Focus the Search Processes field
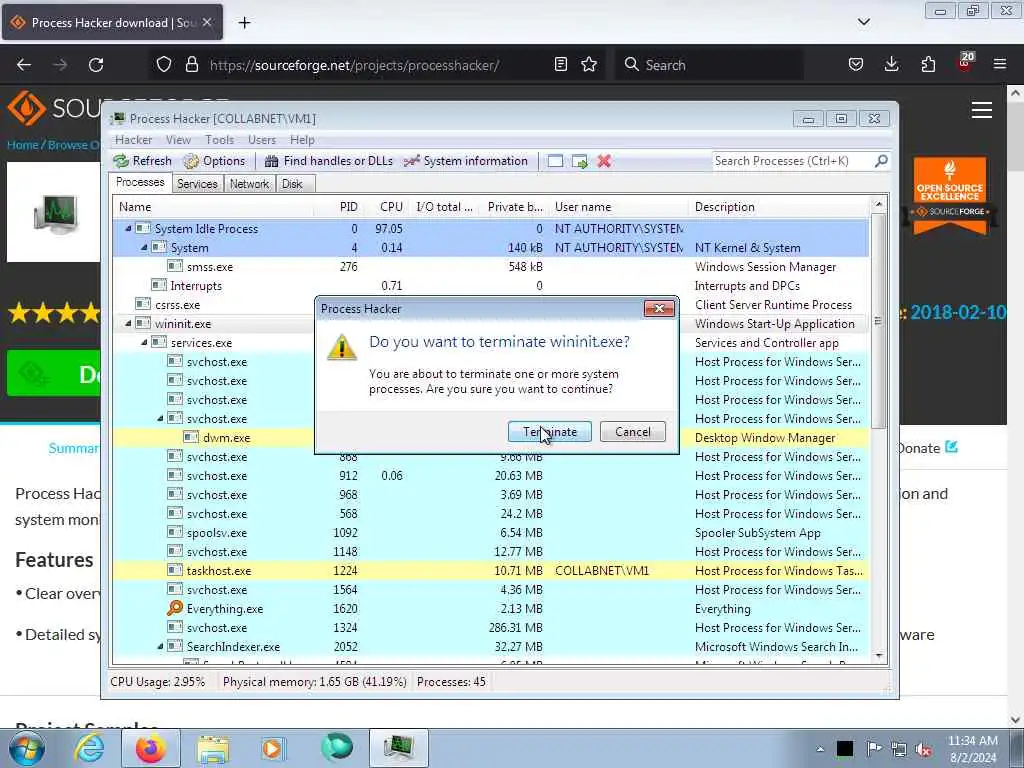1024x768 pixels. coord(792,161)
